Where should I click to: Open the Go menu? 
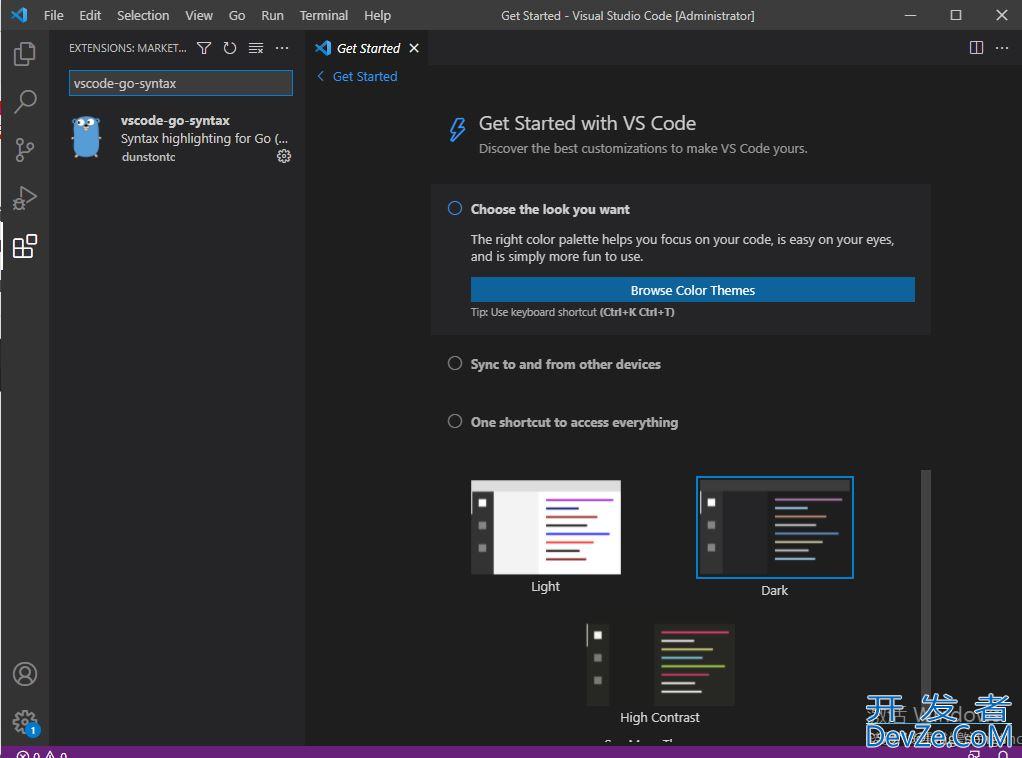(x=237, y=15)
